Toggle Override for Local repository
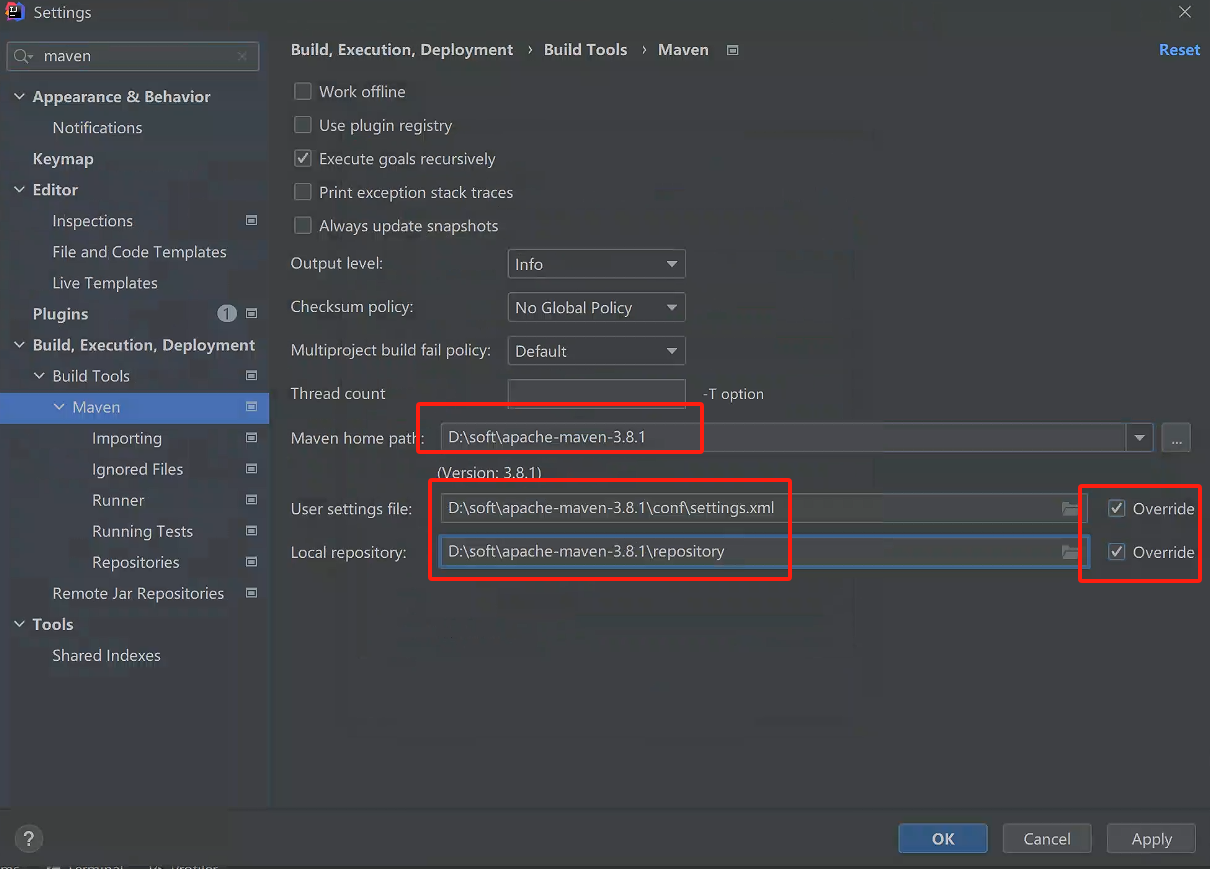 click(1117, 552)
